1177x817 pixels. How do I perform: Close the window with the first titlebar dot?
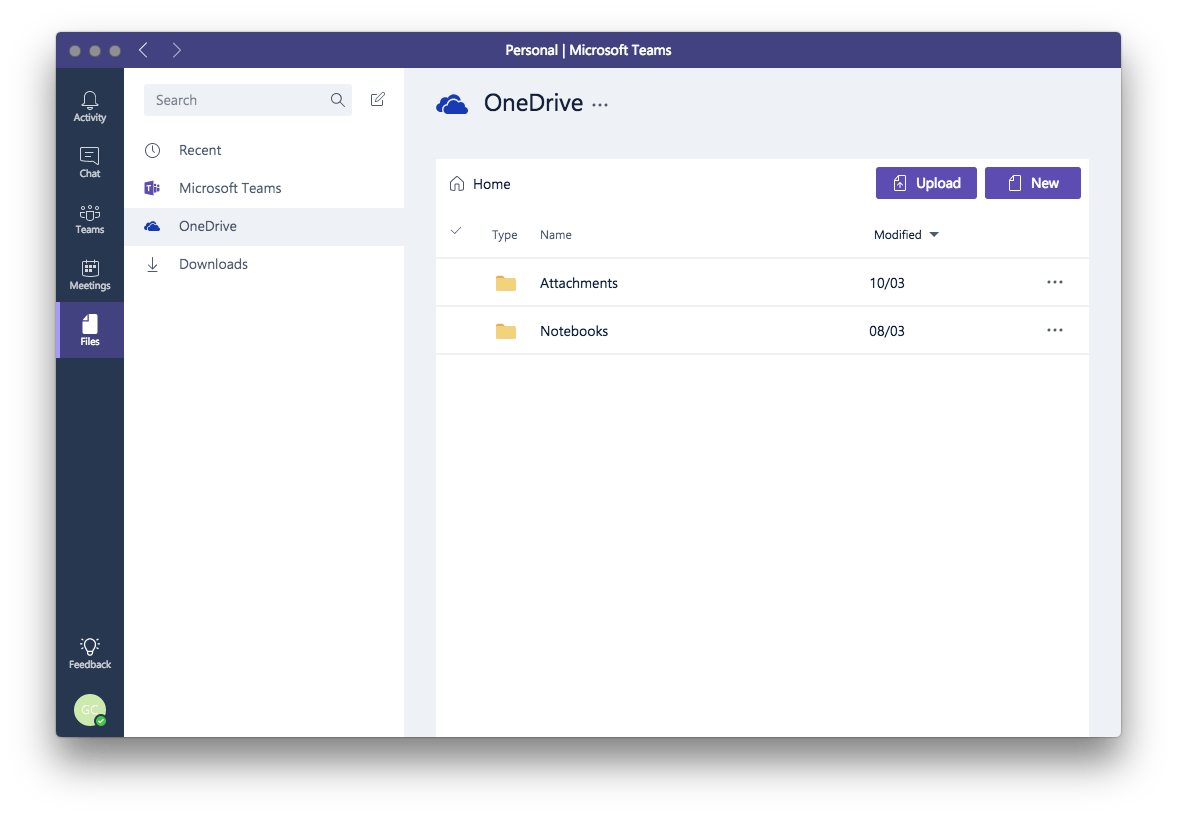pyautogui.click(x=75, y=51)
